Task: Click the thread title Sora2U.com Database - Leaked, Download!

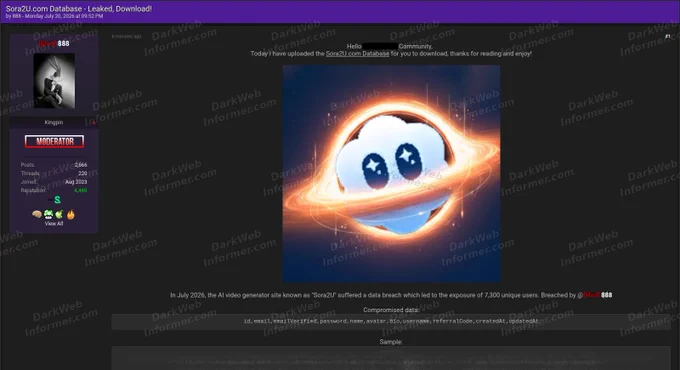Action: pyautogui.click(x=78, y=9)
